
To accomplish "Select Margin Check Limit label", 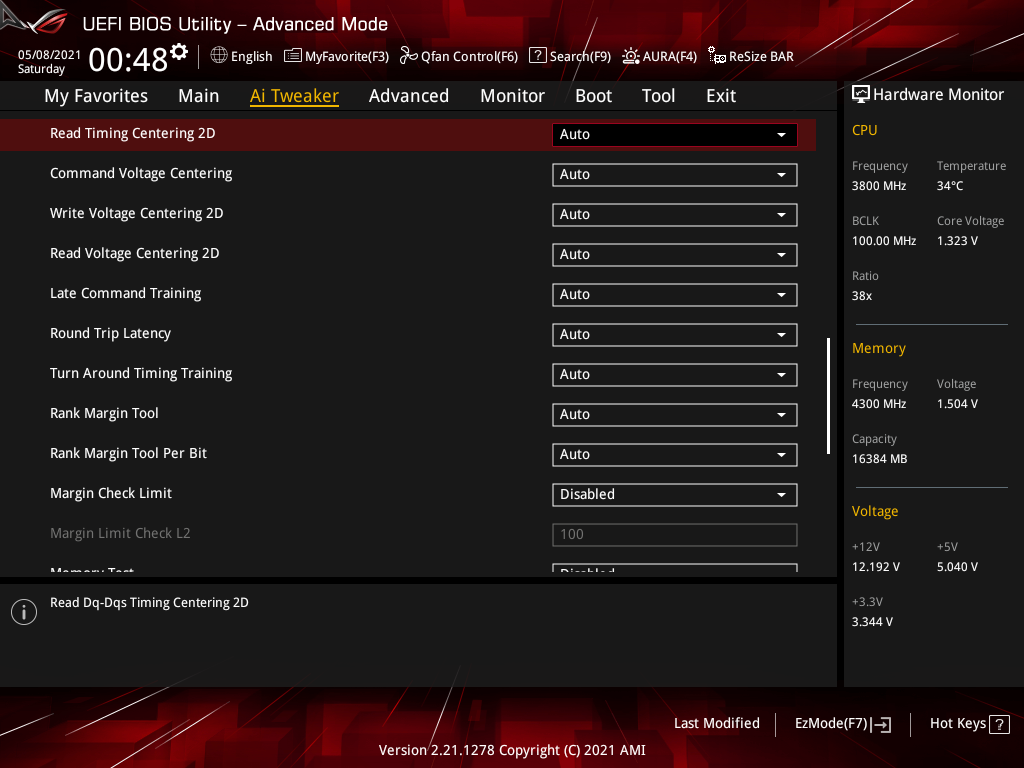I will [x=111, y=493].
